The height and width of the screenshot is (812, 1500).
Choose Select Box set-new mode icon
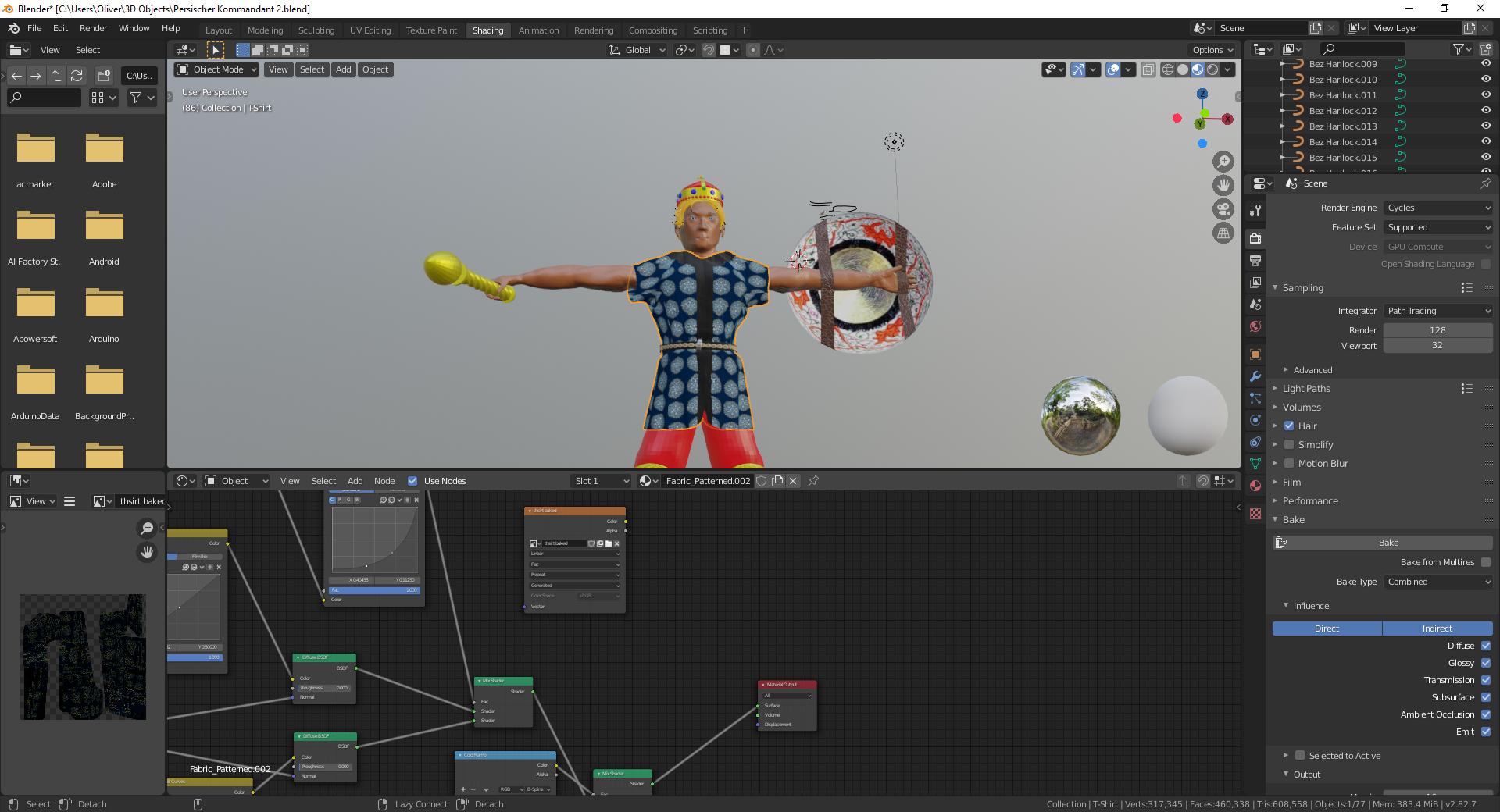tap(243, 50)
